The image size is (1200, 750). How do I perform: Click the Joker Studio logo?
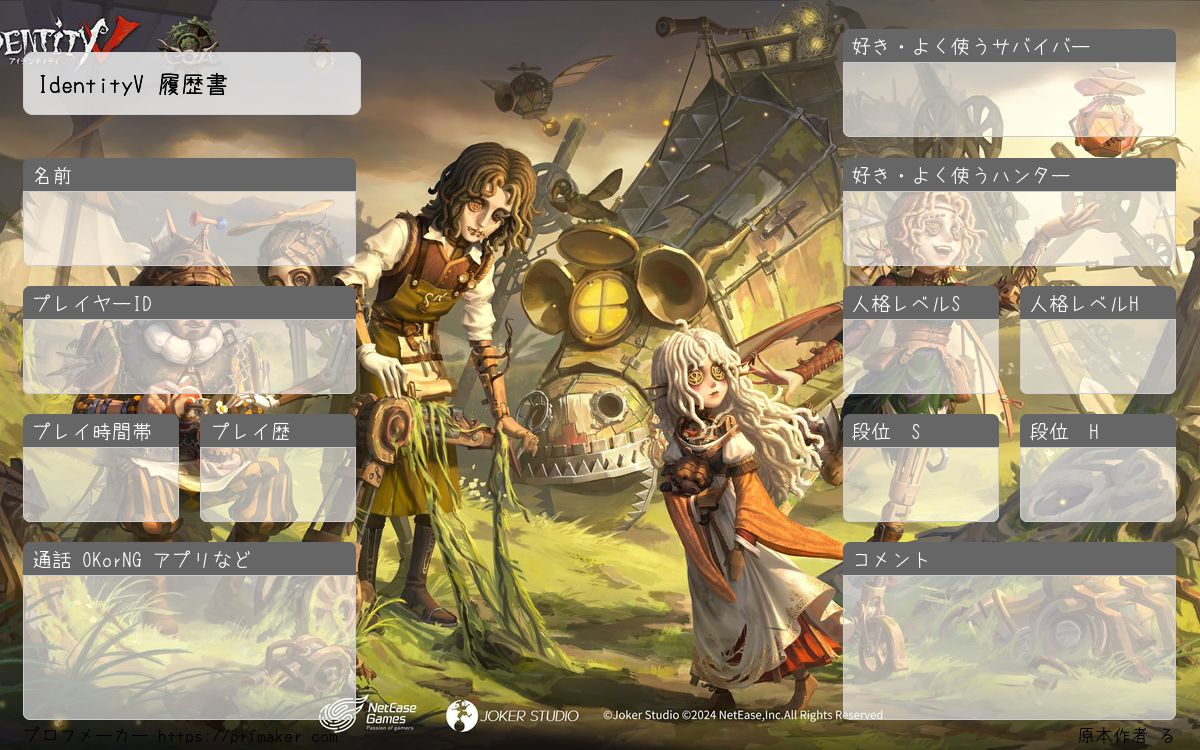point(512,715)
